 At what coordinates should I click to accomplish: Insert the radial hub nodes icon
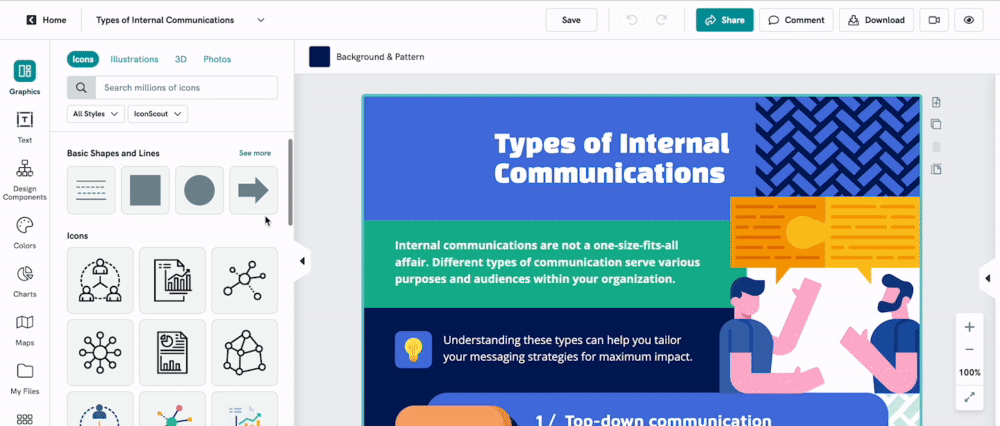pyautogui.click(x=100, y=352)
